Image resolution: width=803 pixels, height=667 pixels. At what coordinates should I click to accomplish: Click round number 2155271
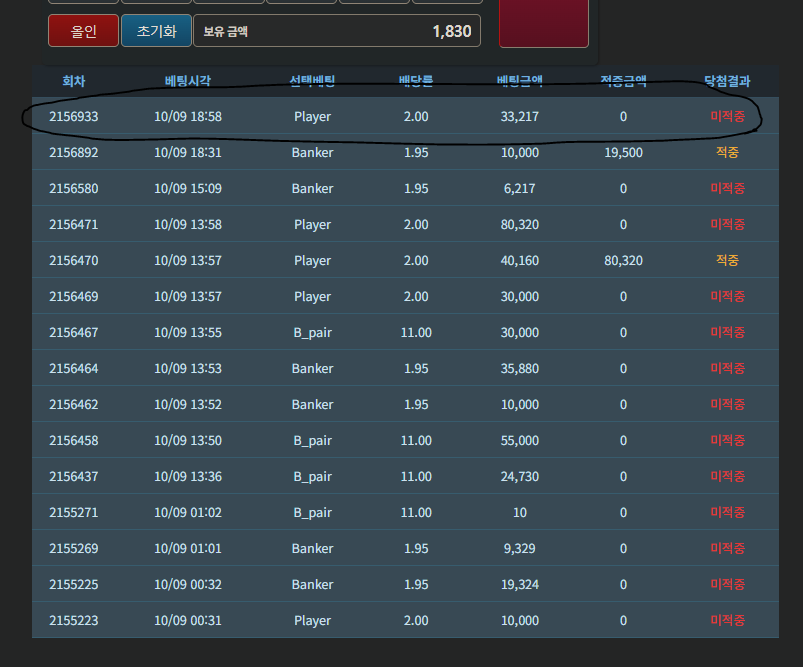tap(74, 512)
